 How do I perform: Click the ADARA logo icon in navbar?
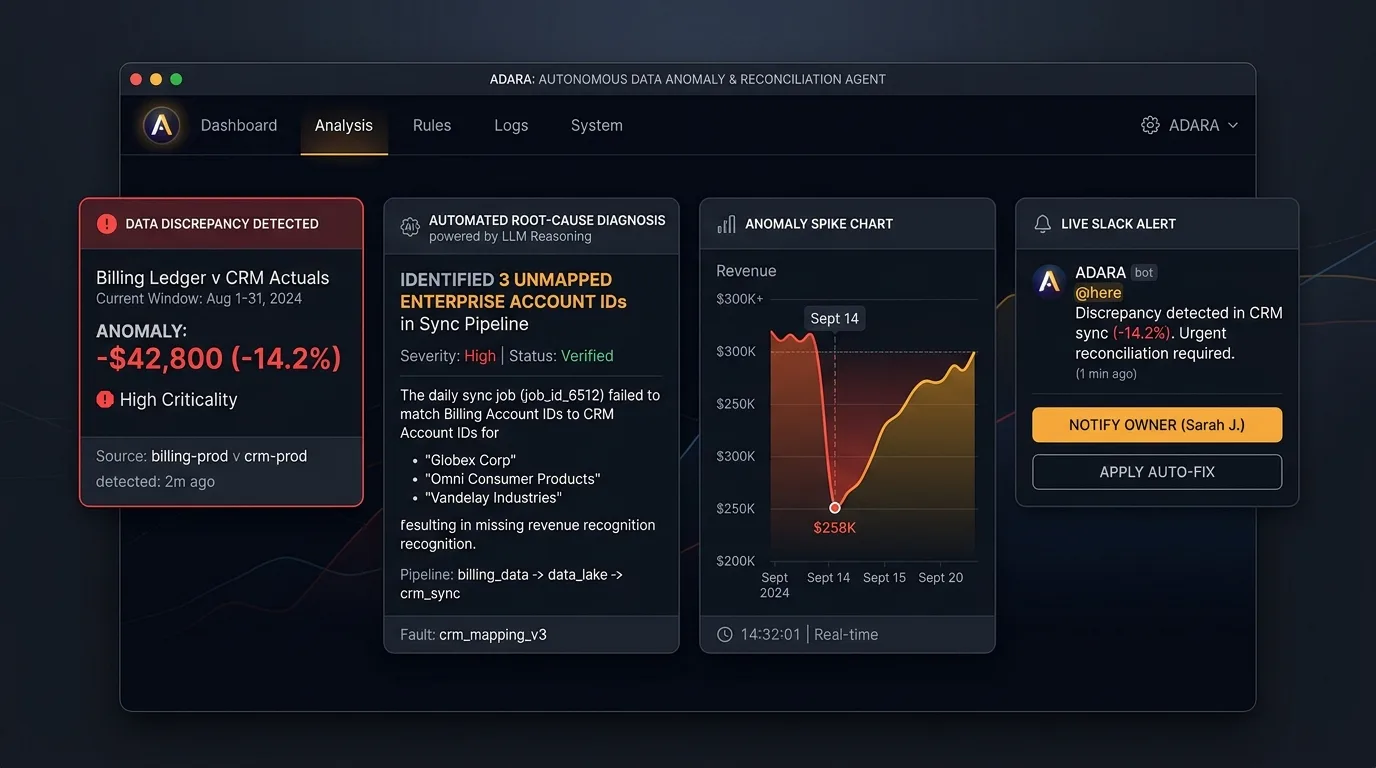(161, 125)
